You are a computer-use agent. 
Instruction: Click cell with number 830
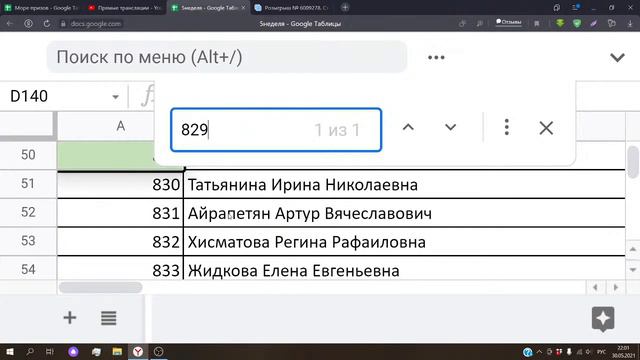[120, 184]
